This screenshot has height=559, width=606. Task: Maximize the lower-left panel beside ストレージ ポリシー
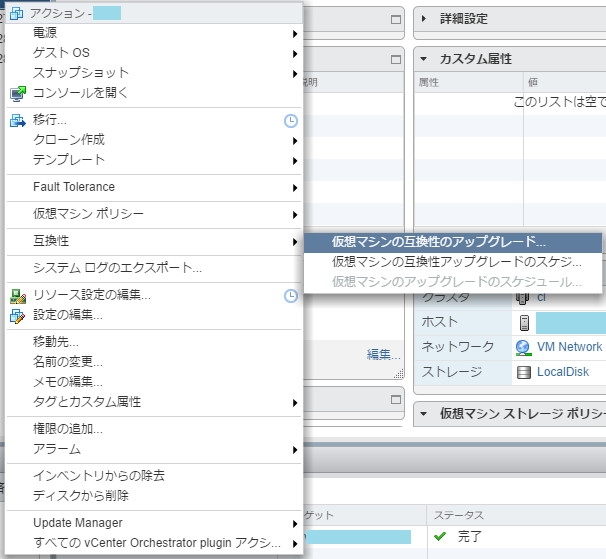coord(396,399)
